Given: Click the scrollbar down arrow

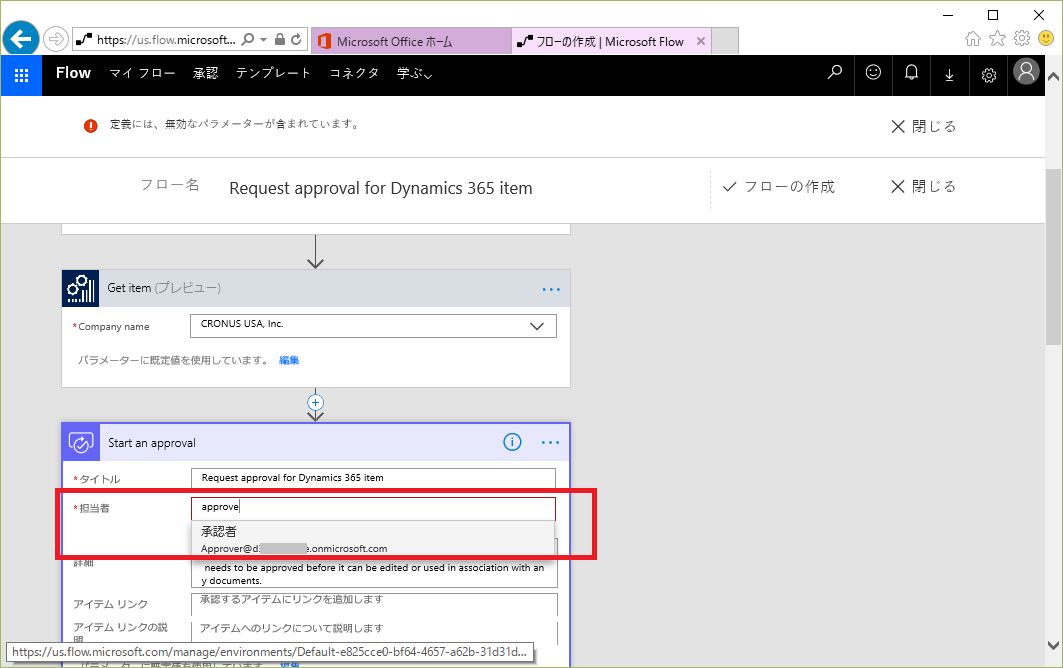Looking at the screenshot, I should tap(1053, 645).
